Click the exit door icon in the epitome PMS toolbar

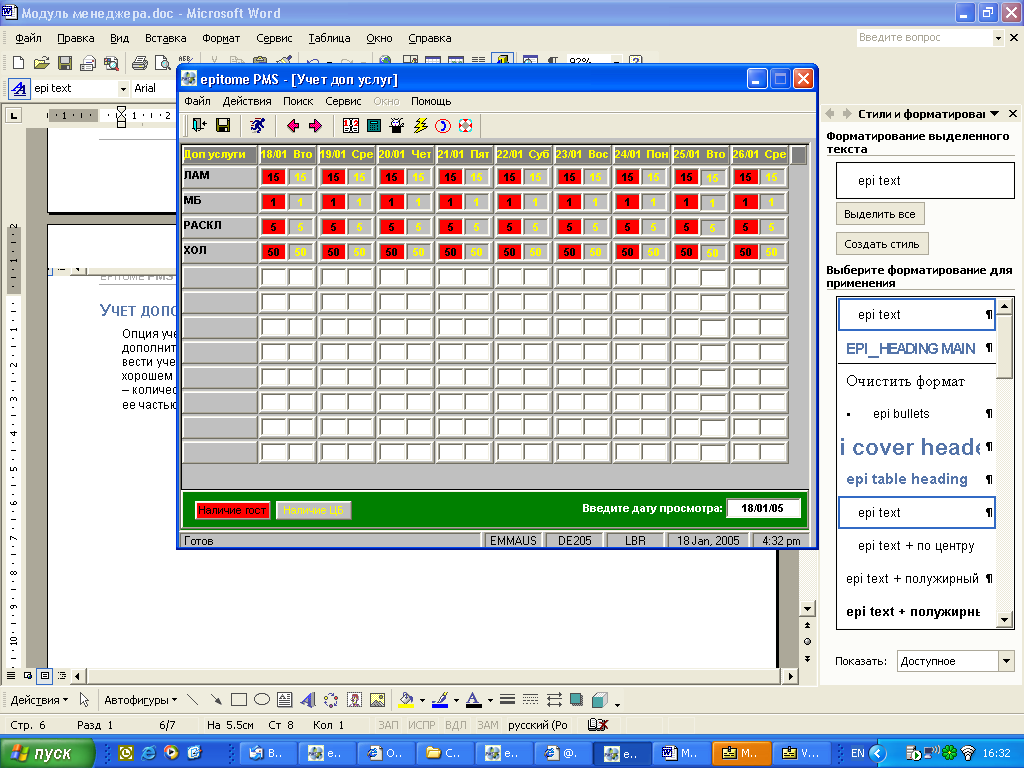click(x=199, y=125)
